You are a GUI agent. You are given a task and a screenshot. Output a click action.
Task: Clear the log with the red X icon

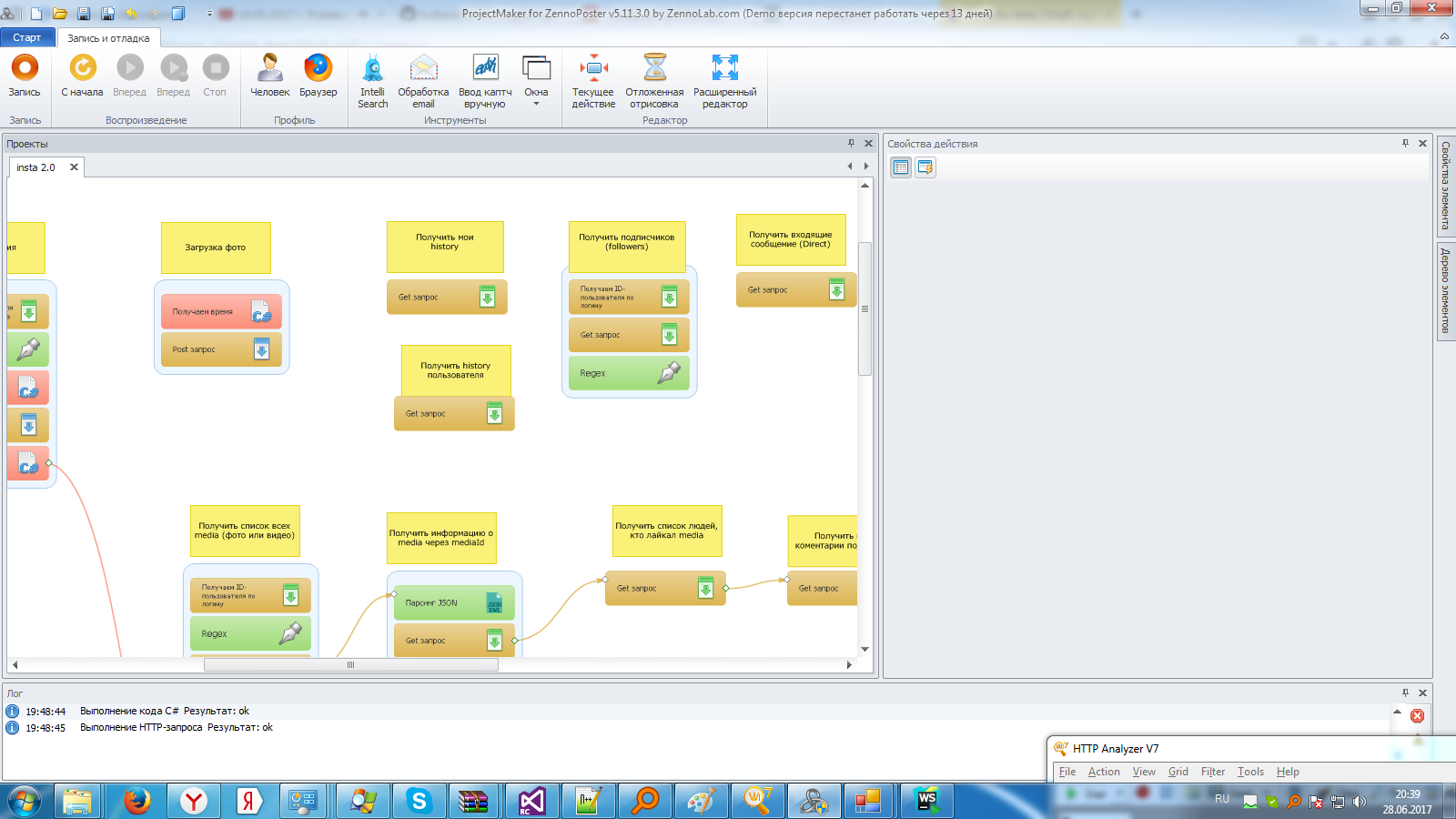(1417, 716)
